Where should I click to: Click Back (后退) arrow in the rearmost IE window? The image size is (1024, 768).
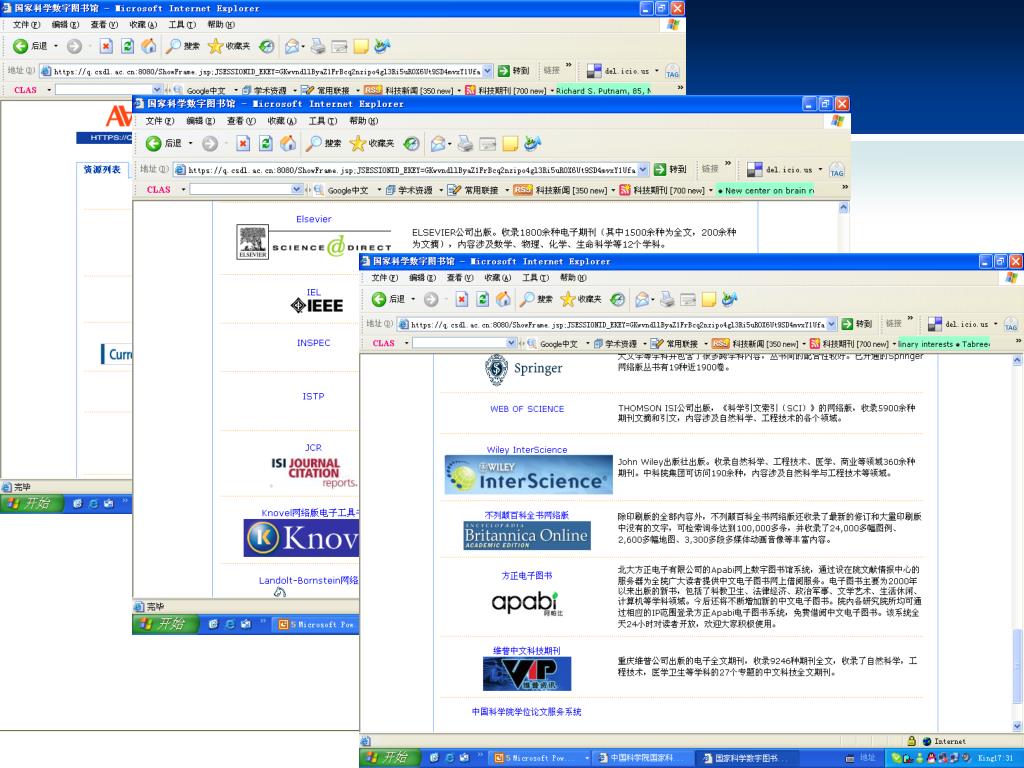tap(20, 46)
